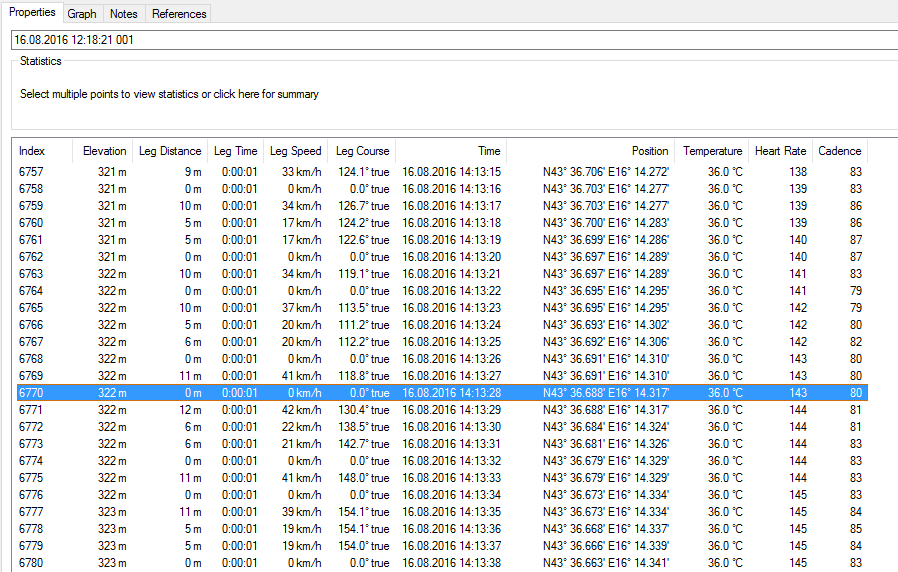
Task: Click the point at time 14:13:21
Action: click(x=451, y=274)
